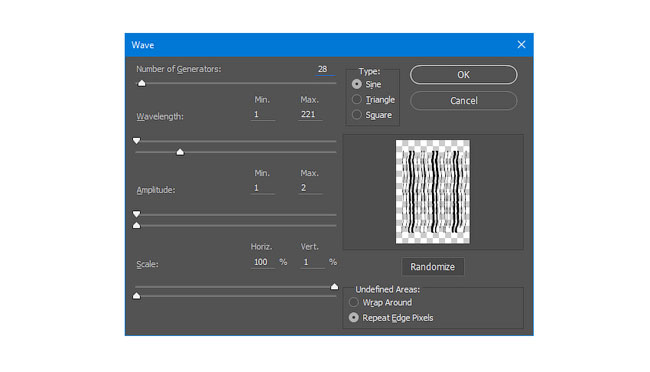Click the Wavelength Max slider handle
Image resolution: width=650 pixels, height=372 pixels.
180,152
